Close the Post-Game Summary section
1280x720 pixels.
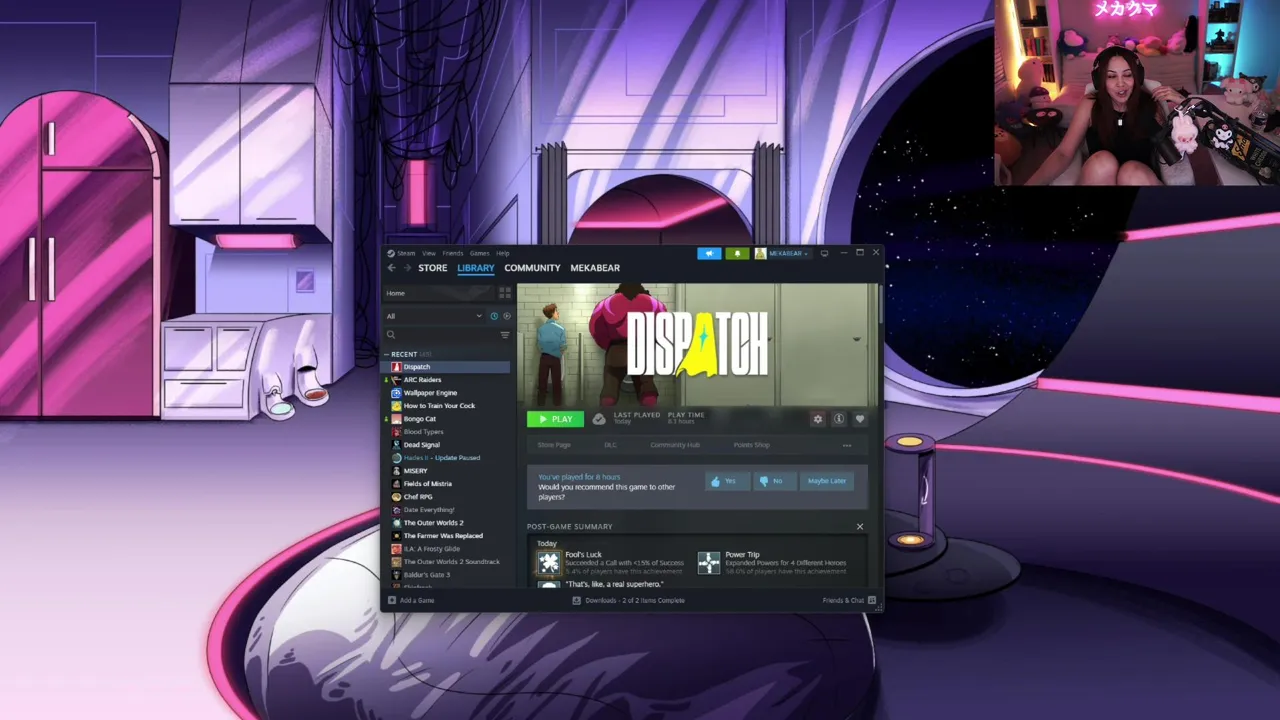(x=859, y=526)
